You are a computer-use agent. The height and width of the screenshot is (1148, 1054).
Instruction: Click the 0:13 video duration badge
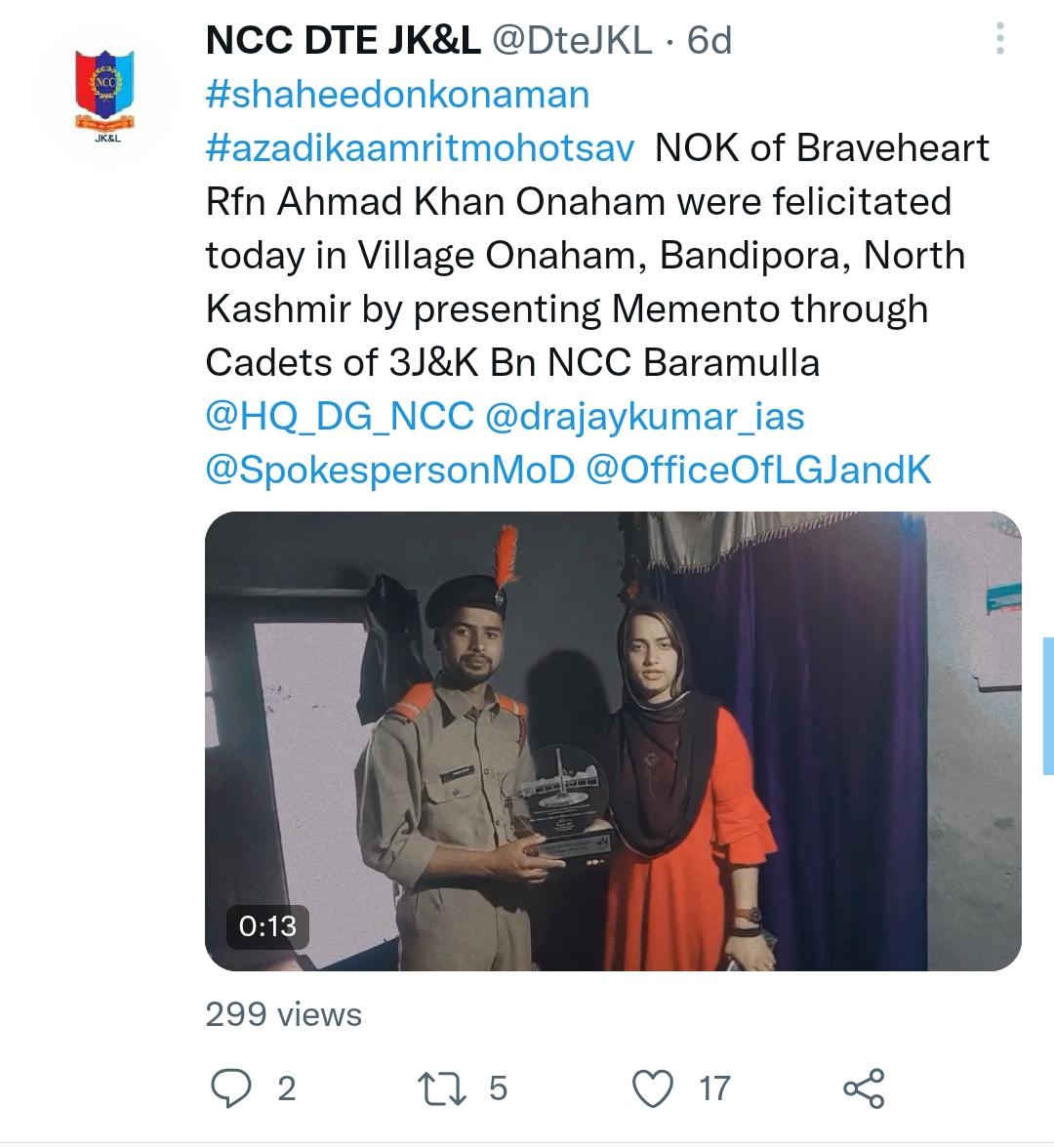pos(267,927)
